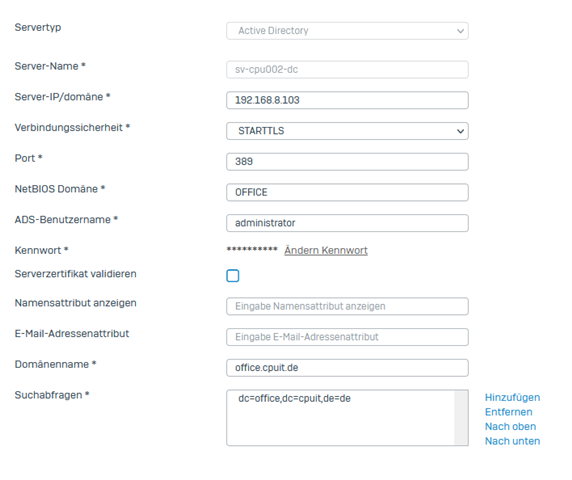Select the dc=office,dc=cpuit,de=de search query entry
572x480 pixels.
[294, 398]
